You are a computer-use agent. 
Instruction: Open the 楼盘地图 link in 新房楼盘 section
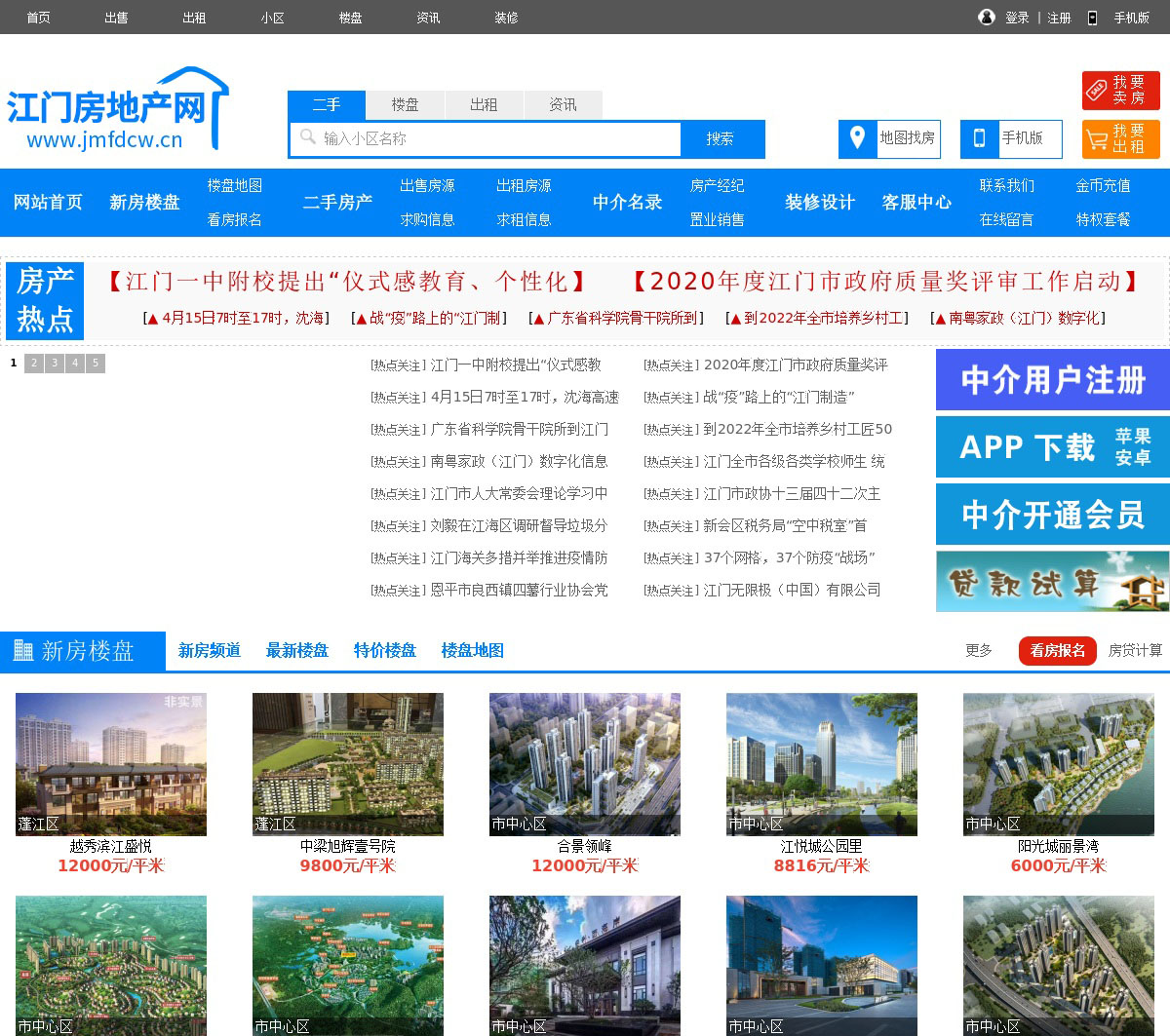(472, 650)
